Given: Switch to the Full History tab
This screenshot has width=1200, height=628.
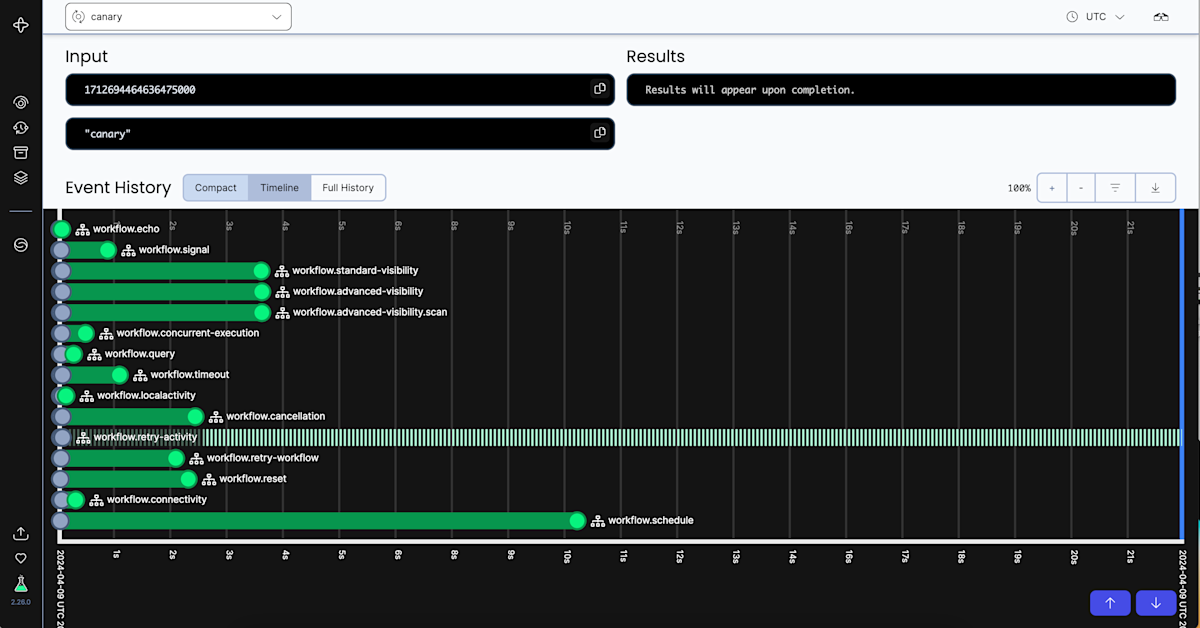Looking at the screenshot, I should [x=348, y=188].
